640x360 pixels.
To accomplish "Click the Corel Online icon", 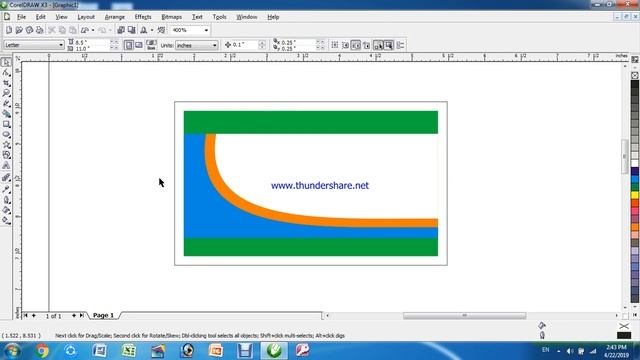I will [162, 30].
